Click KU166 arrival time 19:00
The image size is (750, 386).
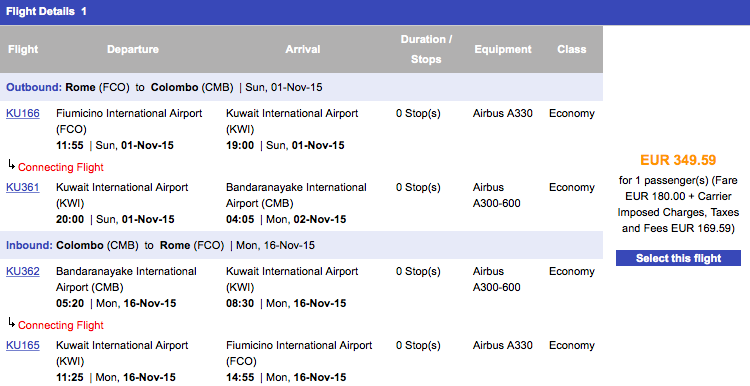coord(240,145)
